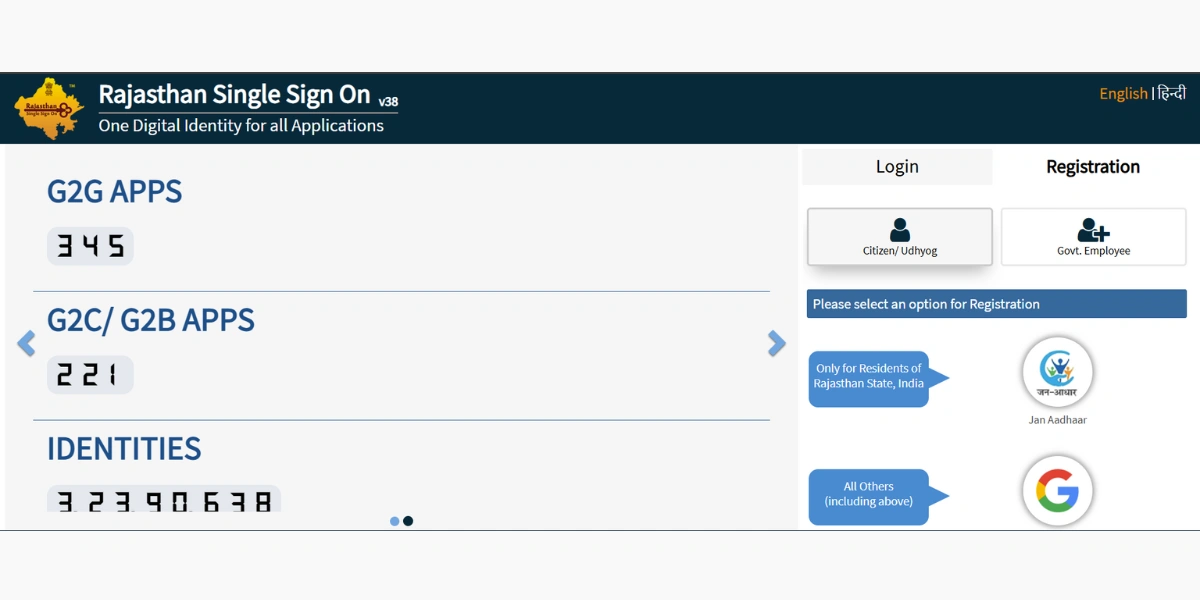Click the identities counter 3,23,90,638

(164, 499)
